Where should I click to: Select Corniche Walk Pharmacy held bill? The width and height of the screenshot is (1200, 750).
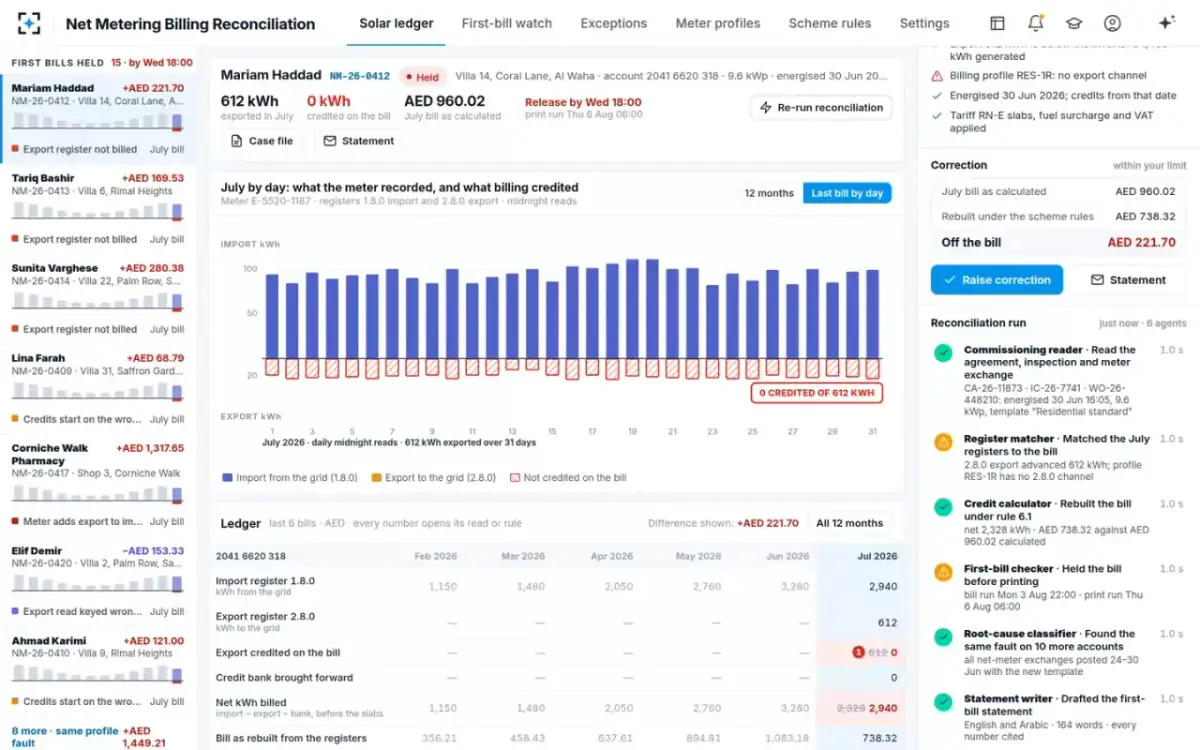(98, 484)
